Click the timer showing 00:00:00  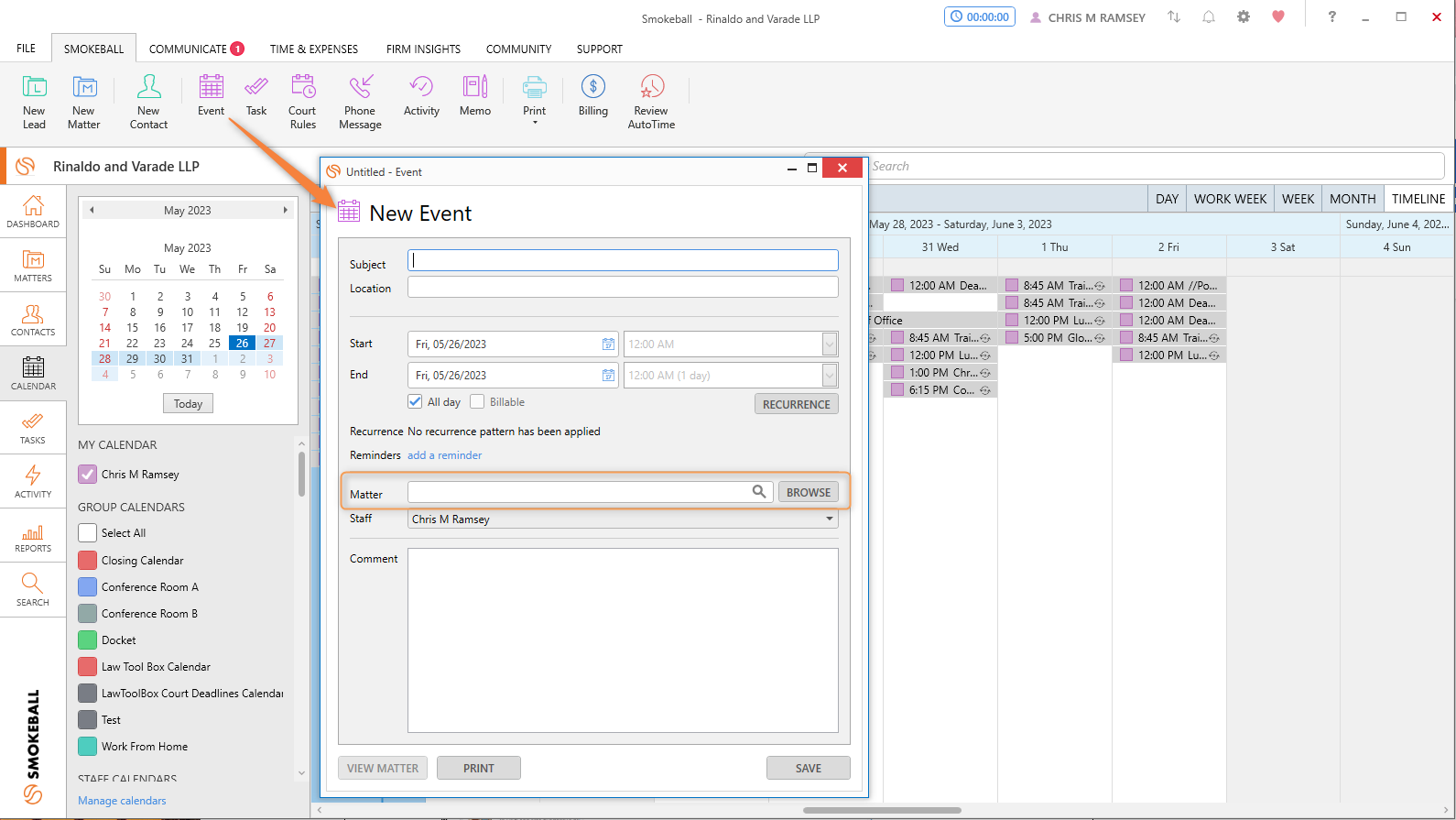980,16
